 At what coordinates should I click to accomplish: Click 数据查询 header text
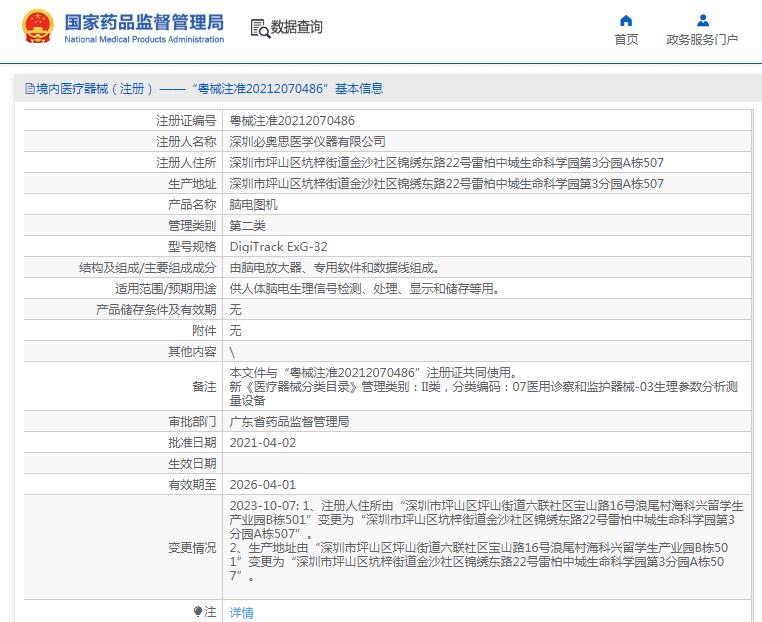coord(296,27)
